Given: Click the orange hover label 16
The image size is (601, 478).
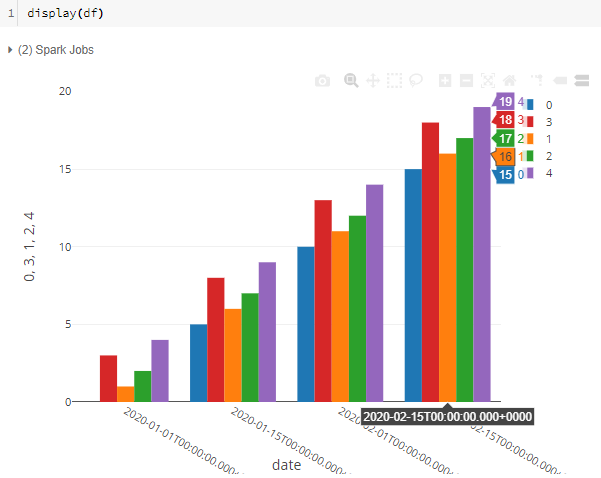Looking at the screenshot, I should point(503,156).
